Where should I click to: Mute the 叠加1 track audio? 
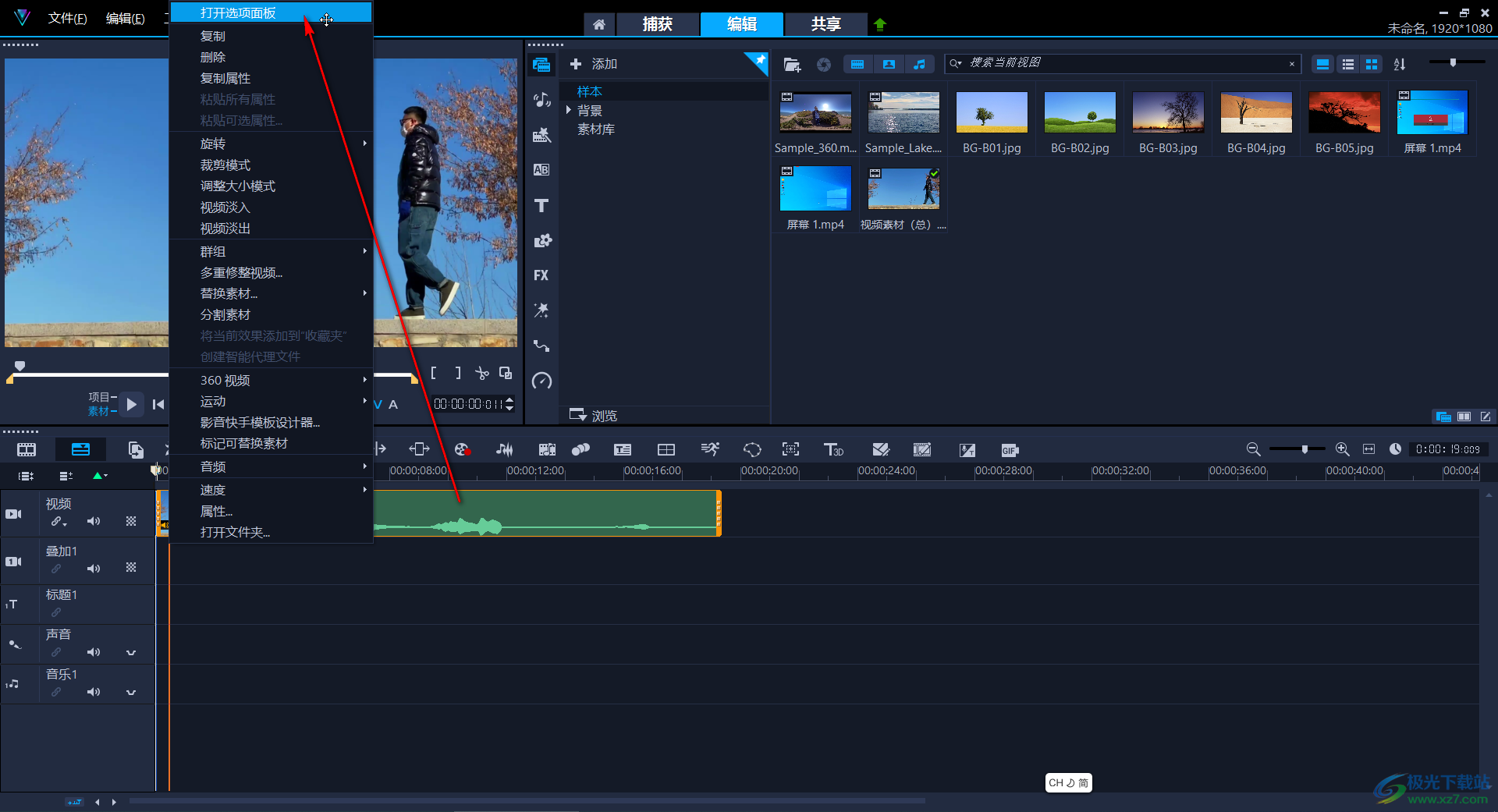(94, 569)
